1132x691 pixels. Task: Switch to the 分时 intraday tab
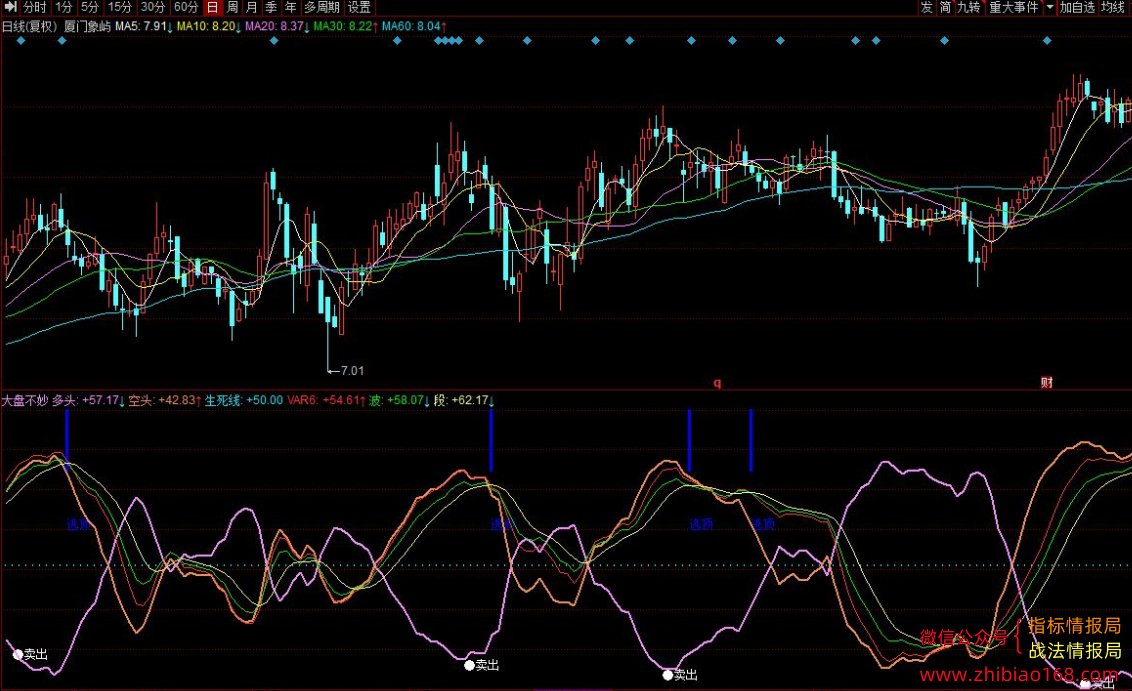pos(35,7)
